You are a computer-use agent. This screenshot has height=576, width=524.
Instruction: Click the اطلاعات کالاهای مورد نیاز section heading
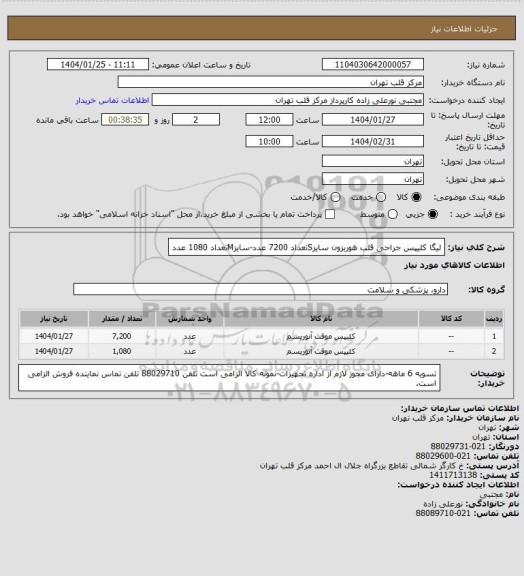coord(454,265)
